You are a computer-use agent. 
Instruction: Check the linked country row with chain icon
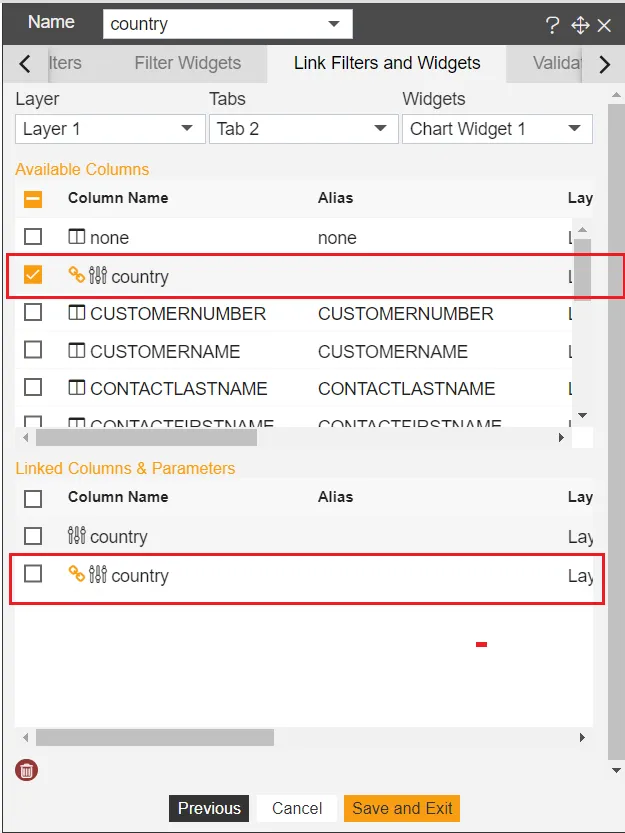(x=33, y=574)
